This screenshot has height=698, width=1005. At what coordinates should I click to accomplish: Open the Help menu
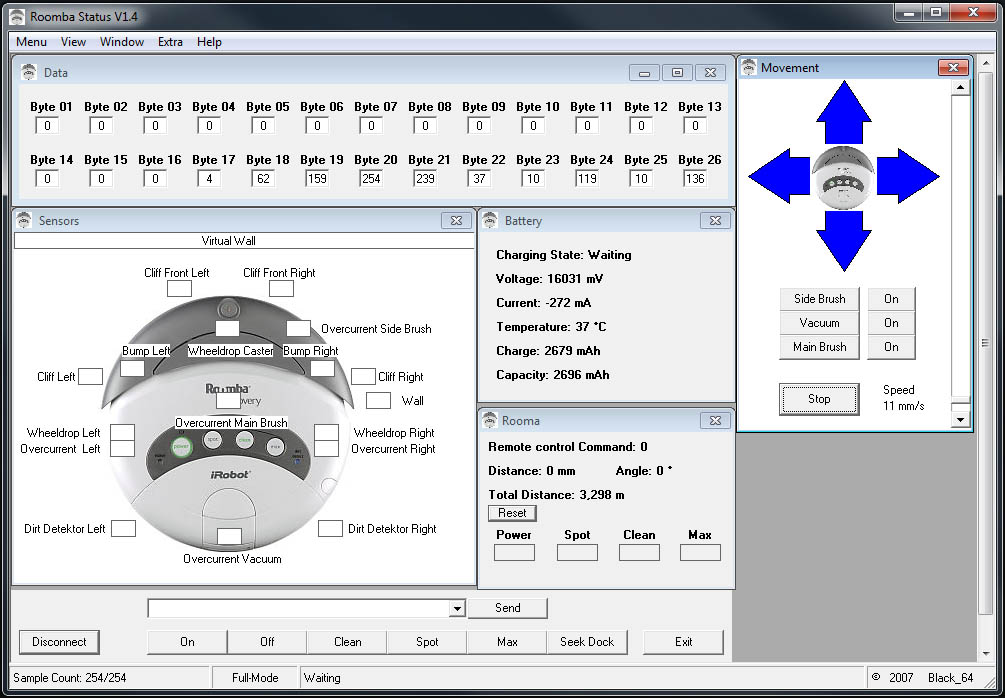pyautogui.click(x=209, y=42)
